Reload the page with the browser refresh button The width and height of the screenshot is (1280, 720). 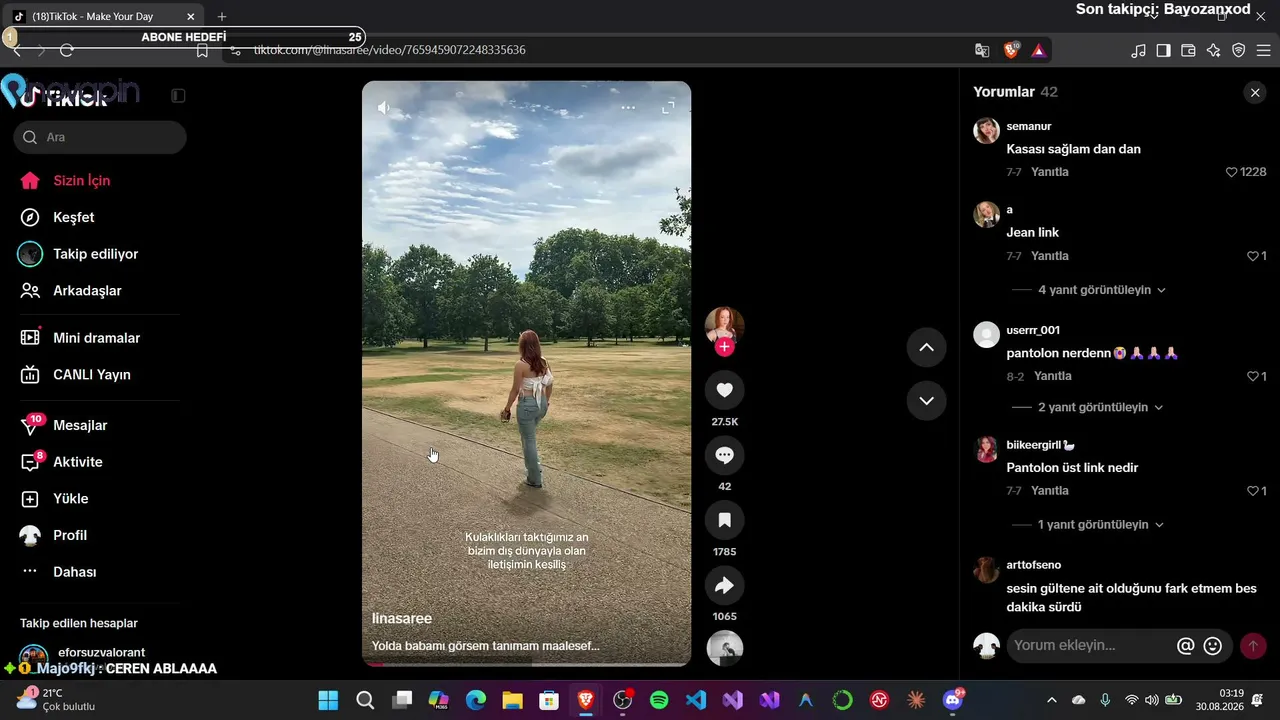coord(67,50)
